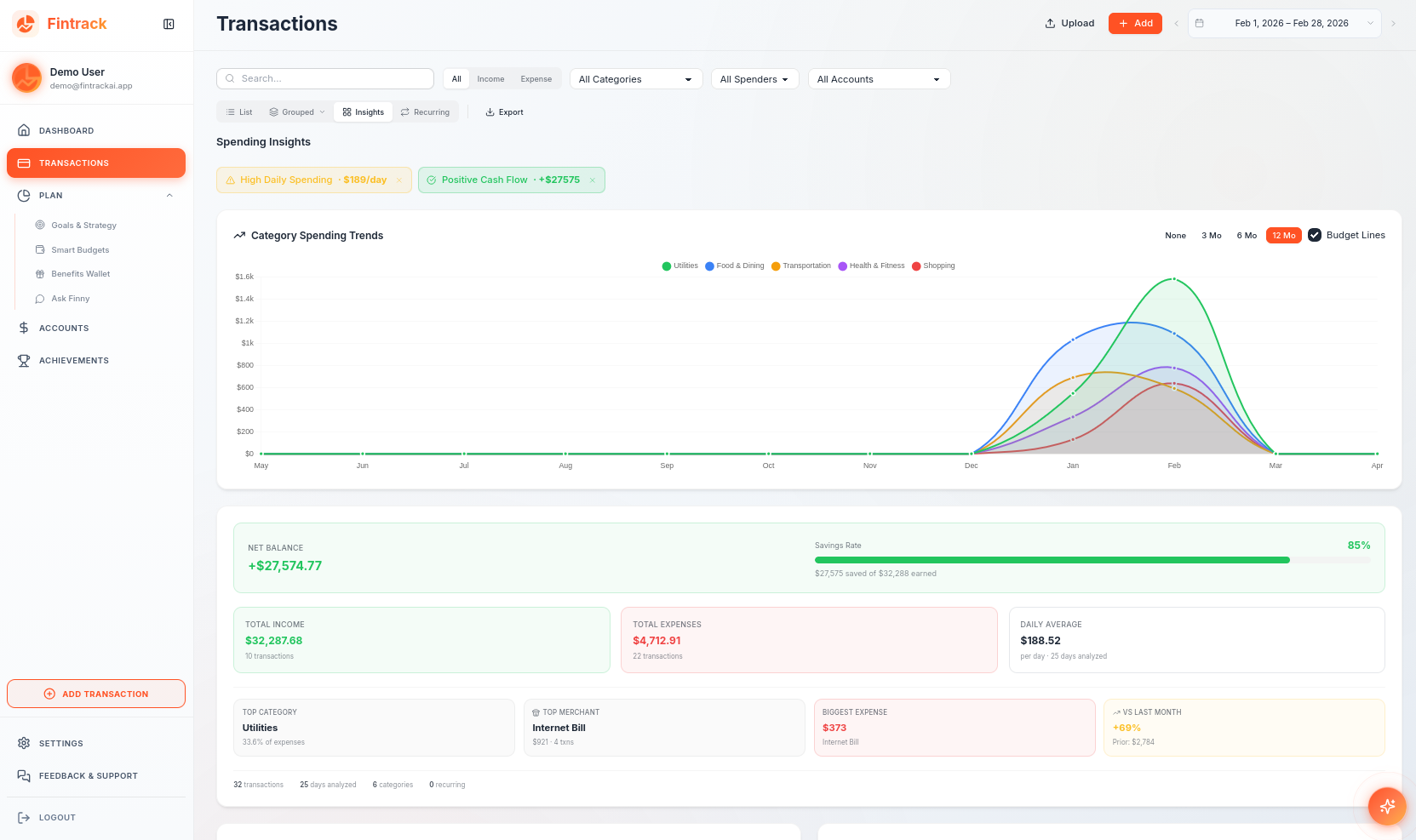1416x840 pixels.
Task: Open the Export option
Action: pos(503,111)
